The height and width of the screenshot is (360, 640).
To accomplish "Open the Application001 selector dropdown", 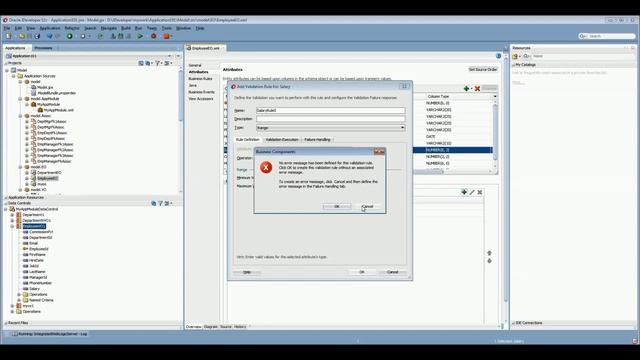I will tap(169, 56).
